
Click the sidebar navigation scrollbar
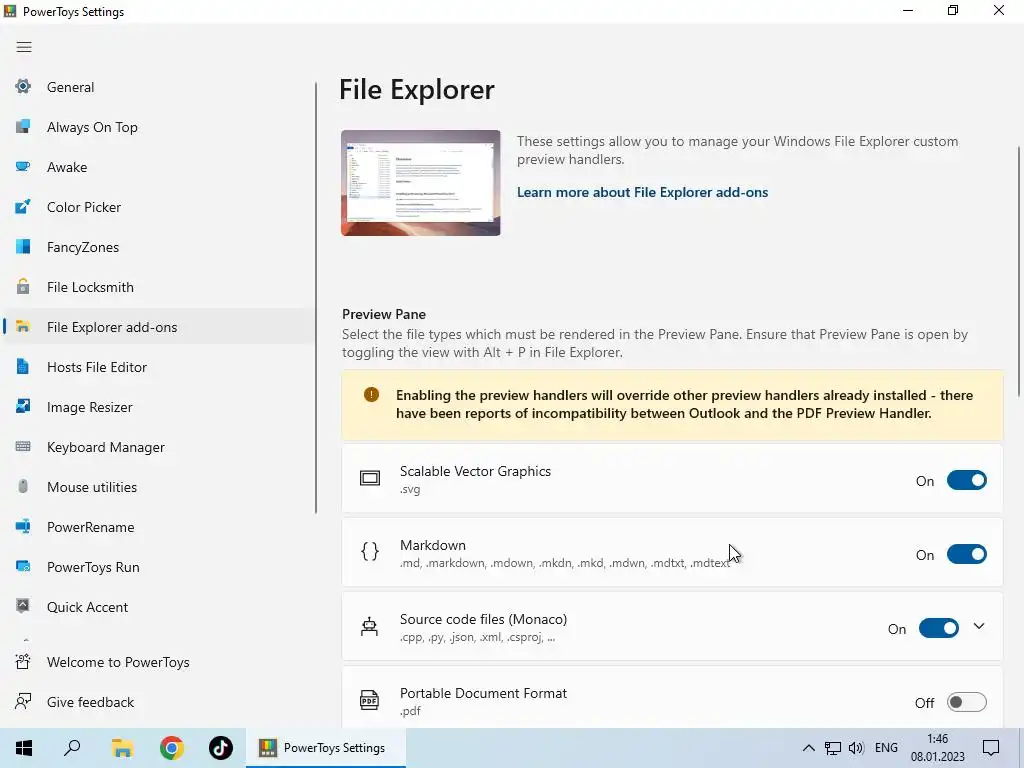pyautogui.click(x=316, y=297)
